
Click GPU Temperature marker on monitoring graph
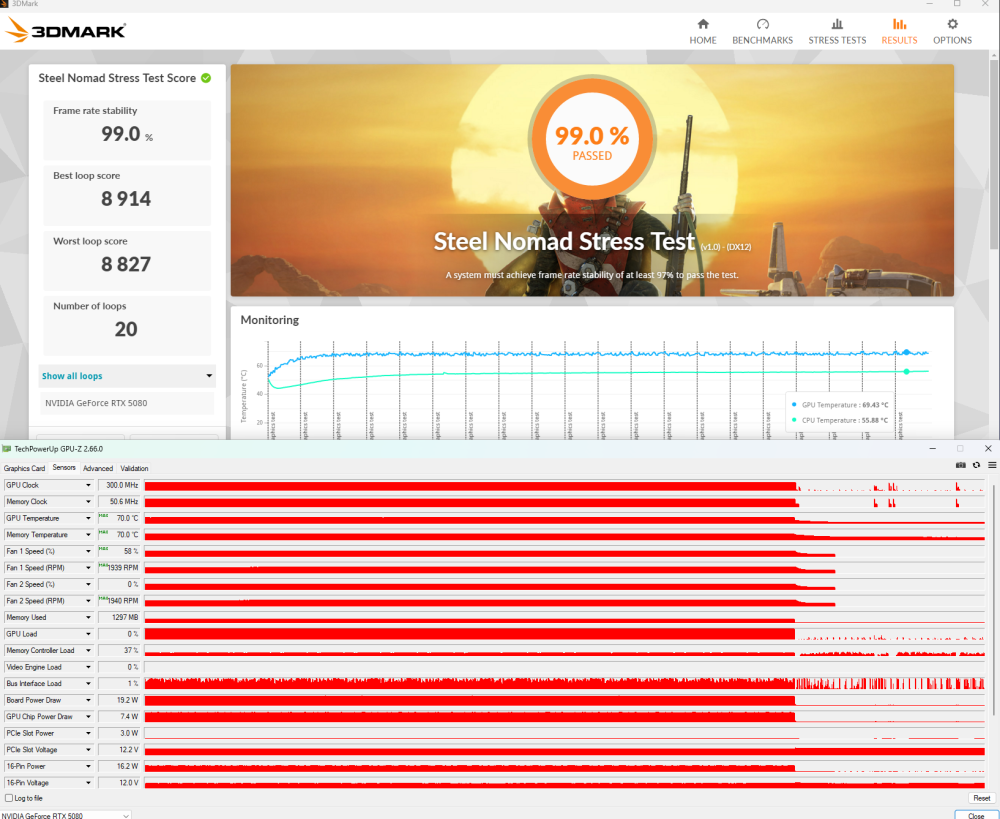[906, 352]
